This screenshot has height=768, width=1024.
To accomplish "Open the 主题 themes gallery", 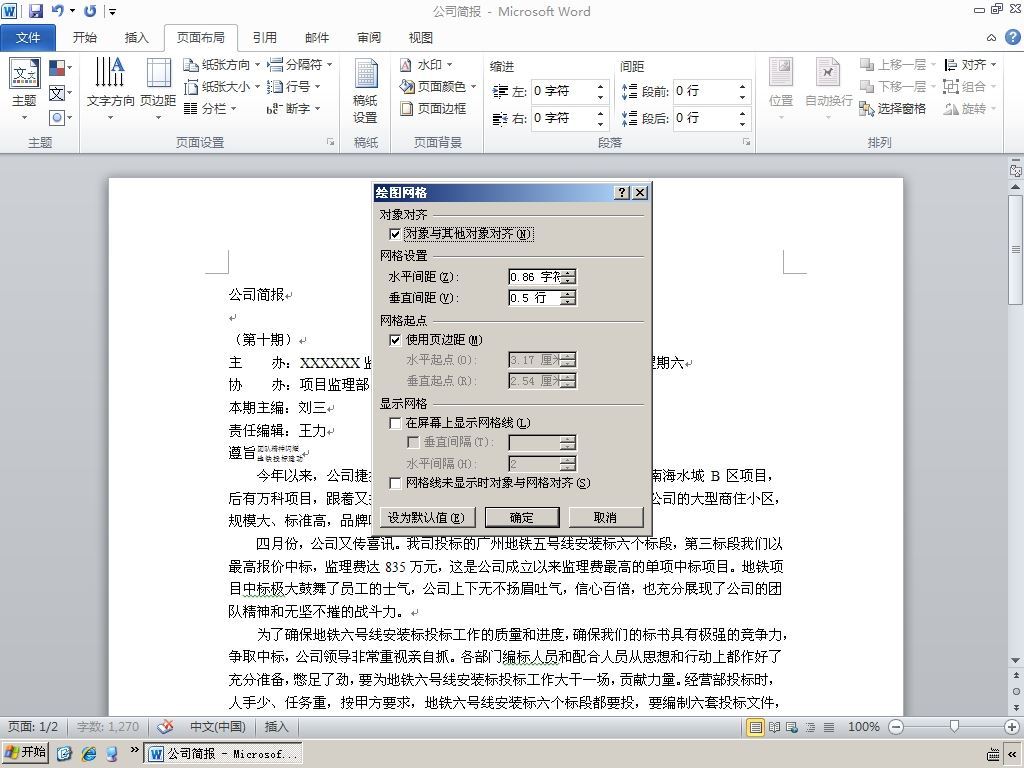I will tap(24, 89).
